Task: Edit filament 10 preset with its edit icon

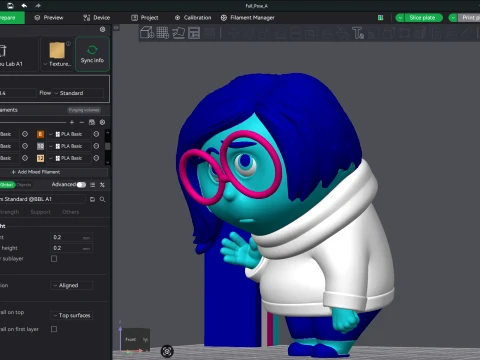Action: coord(96,146)
